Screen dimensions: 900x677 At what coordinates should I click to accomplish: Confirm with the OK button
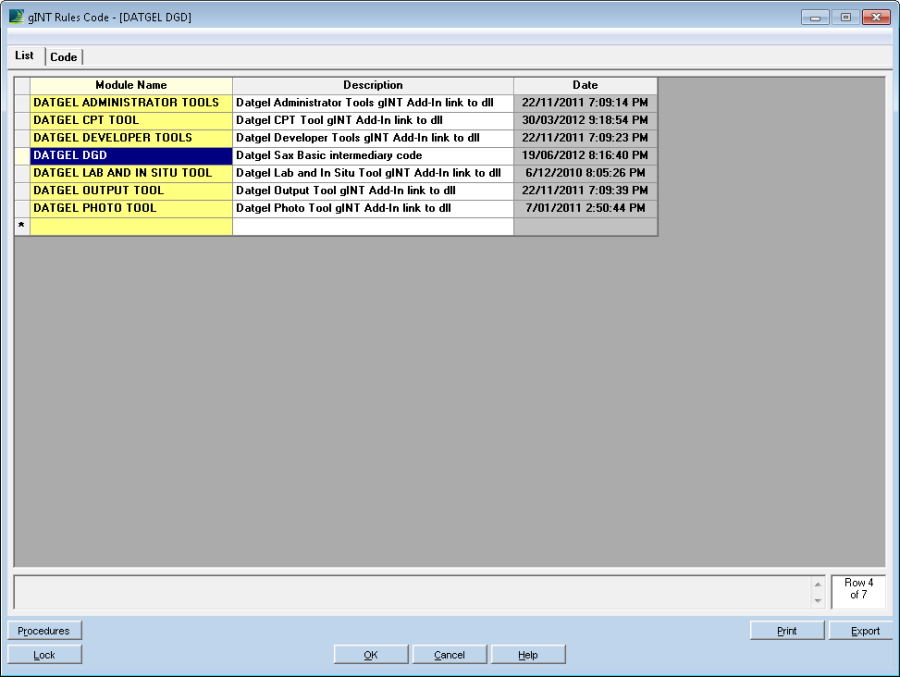pos(370,655)
